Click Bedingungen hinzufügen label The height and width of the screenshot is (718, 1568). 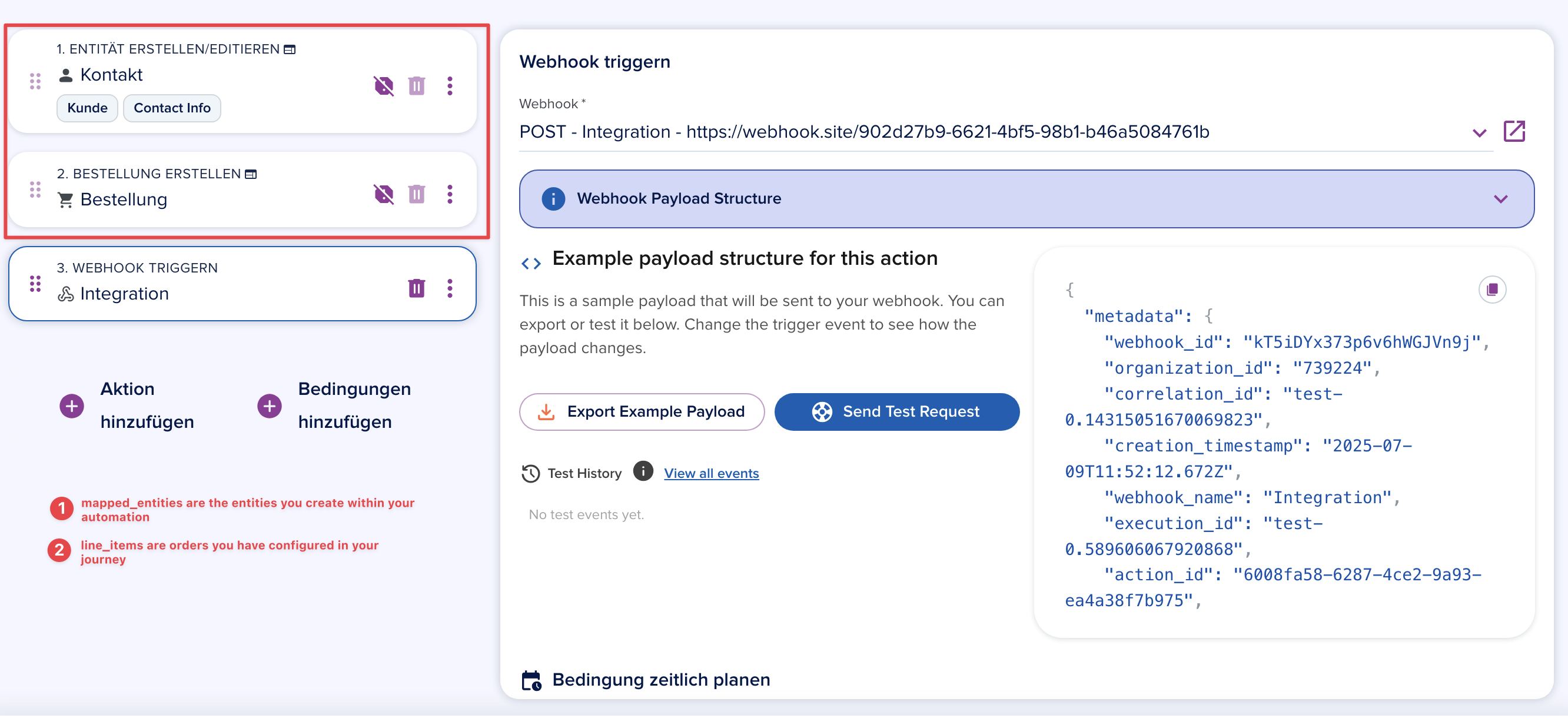pos(355,406)
